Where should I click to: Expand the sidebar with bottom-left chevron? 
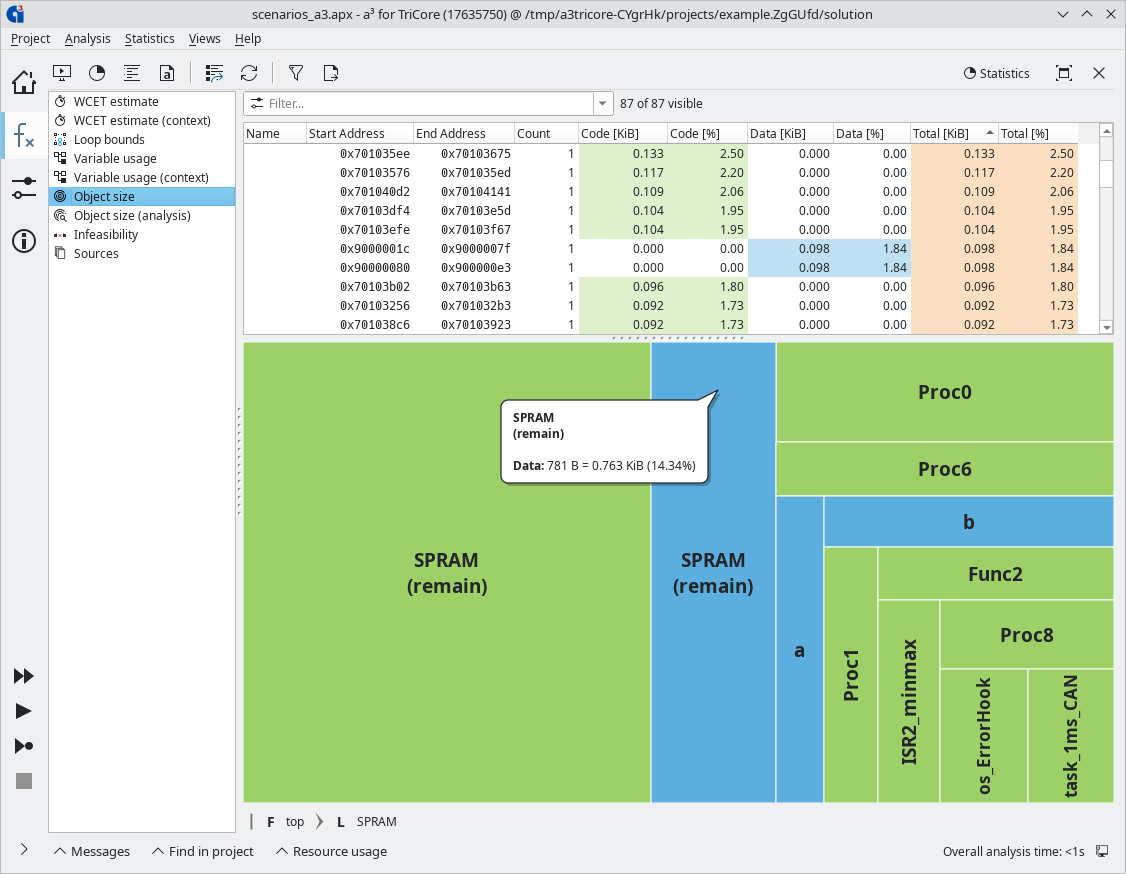tap(24, 850)
